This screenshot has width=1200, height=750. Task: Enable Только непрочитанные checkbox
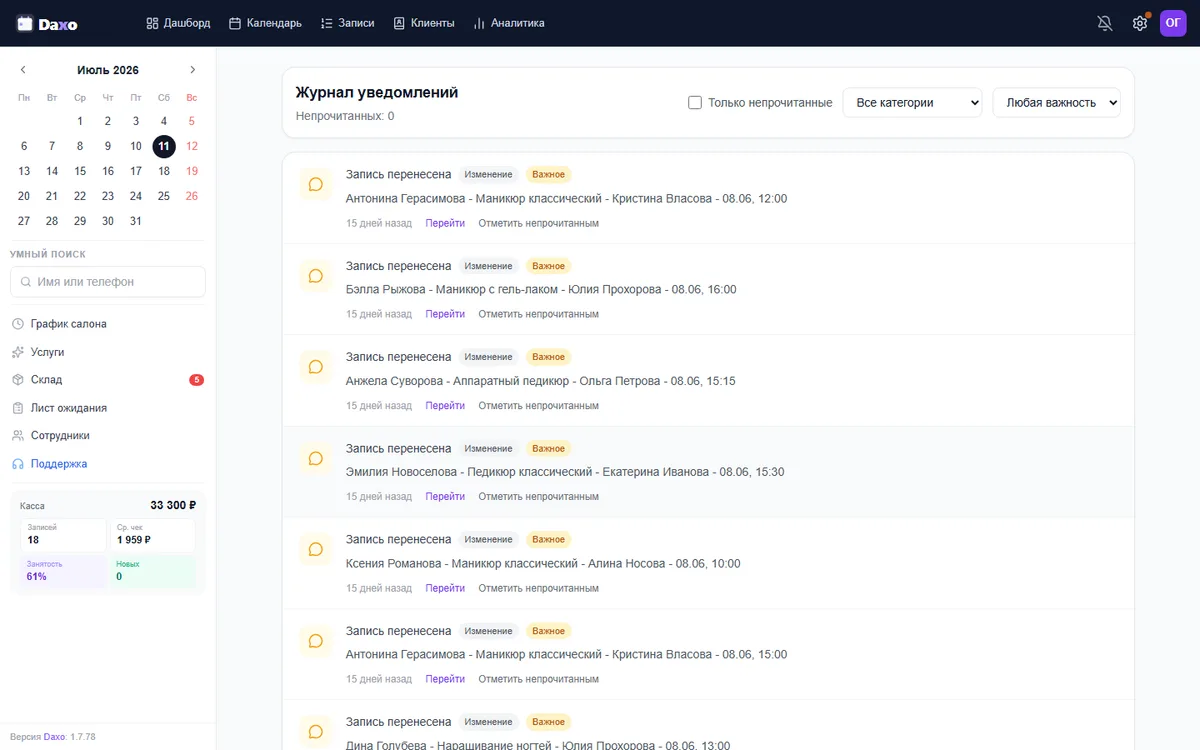695,102
